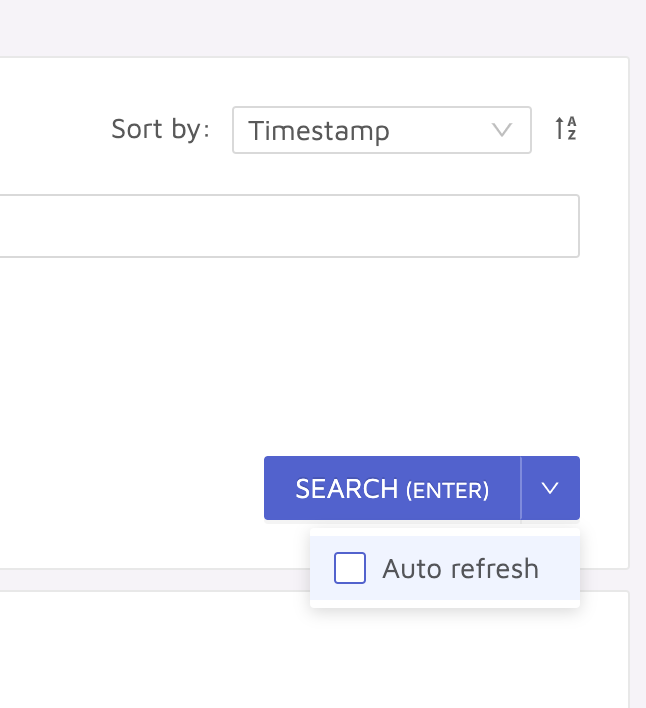The width and height of the screenshot is (646, 708).
Task: Click the chevron inside the Timestamp dropdown
Action: [x=502, y=130]
